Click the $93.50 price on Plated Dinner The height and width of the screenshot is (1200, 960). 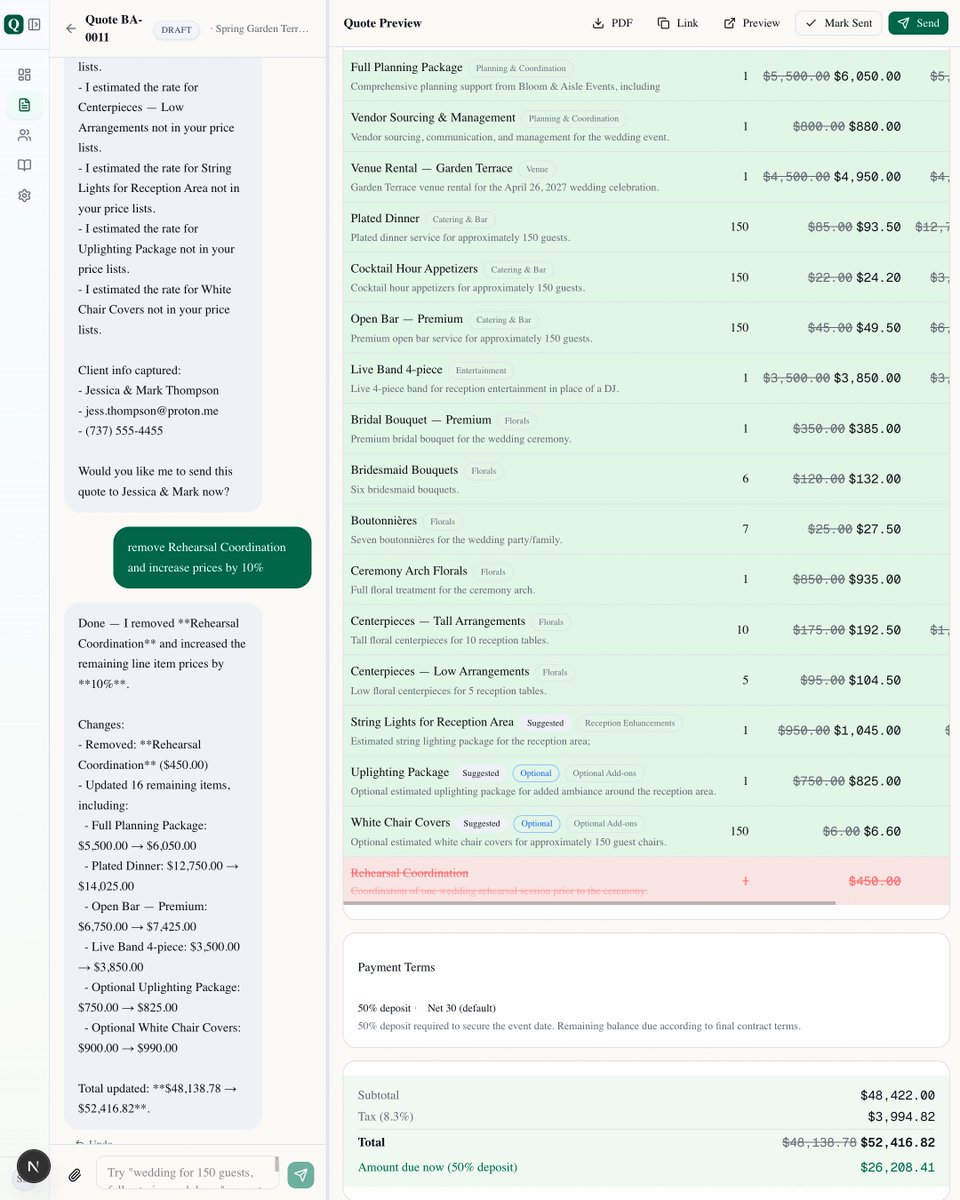878,227
